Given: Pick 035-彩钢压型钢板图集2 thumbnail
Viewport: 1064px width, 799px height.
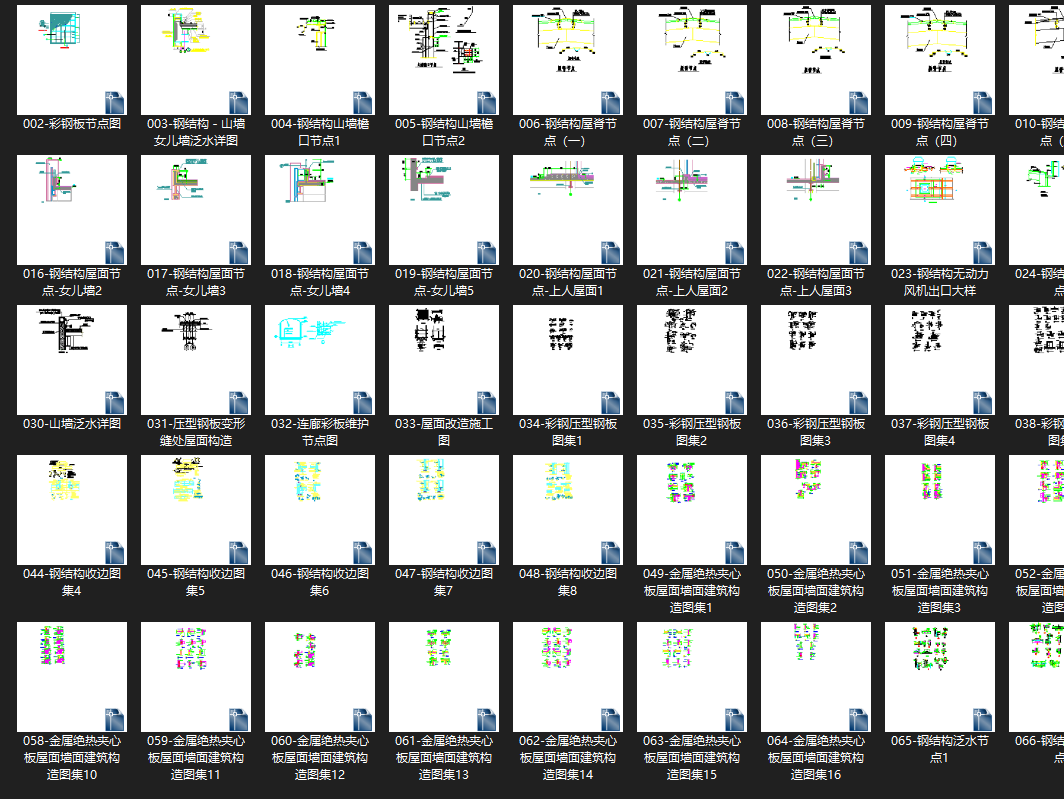Looking at the screenshot, I should tap(692, 360).
